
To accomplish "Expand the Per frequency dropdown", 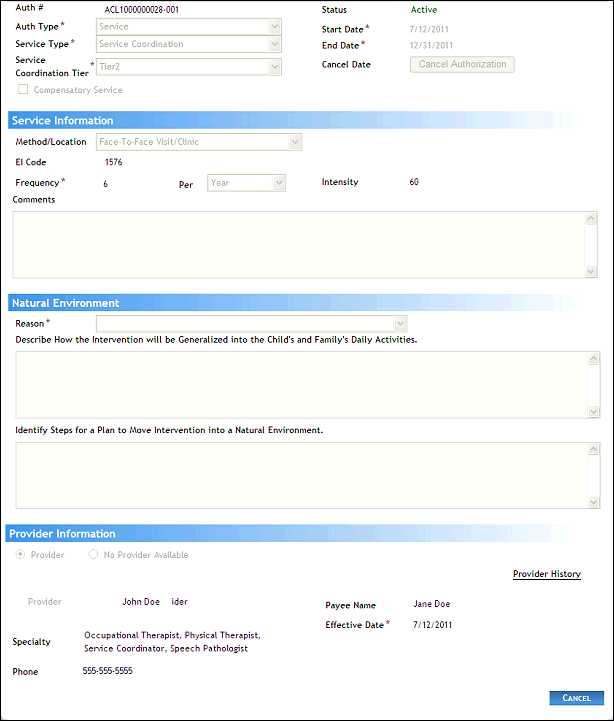I will point(246,183).
